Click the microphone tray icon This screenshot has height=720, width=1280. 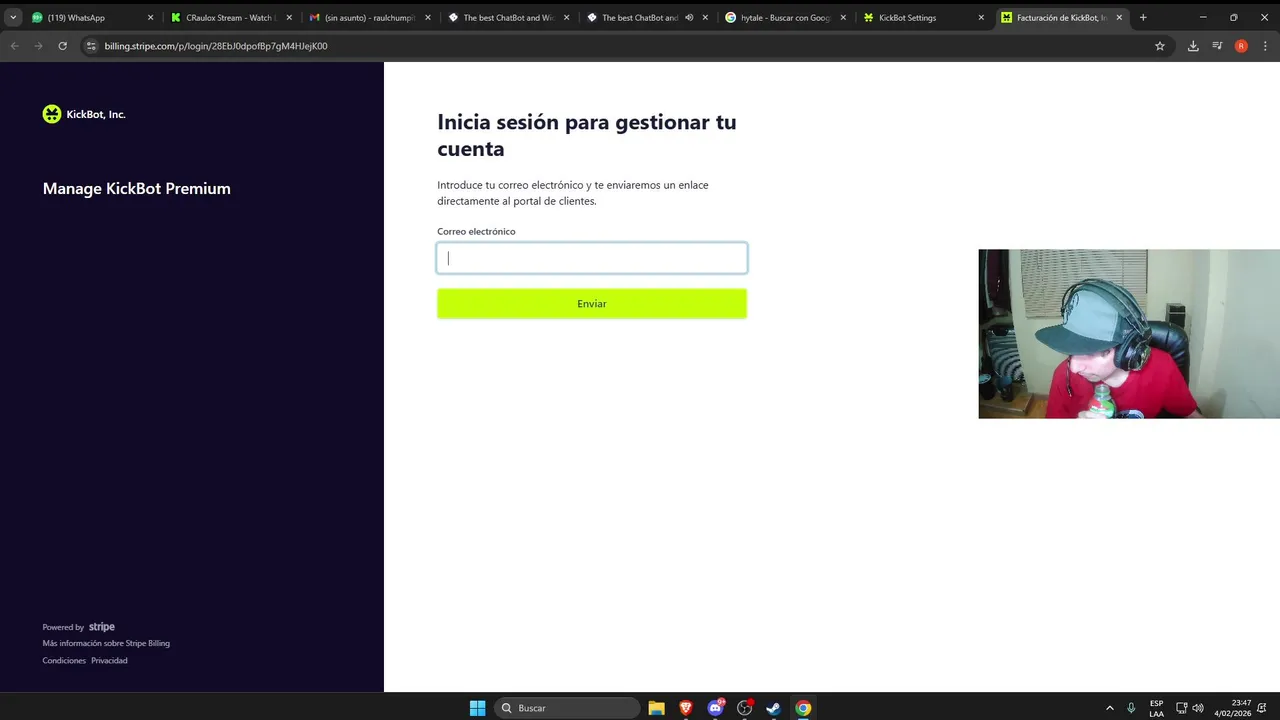[1131, 708]
